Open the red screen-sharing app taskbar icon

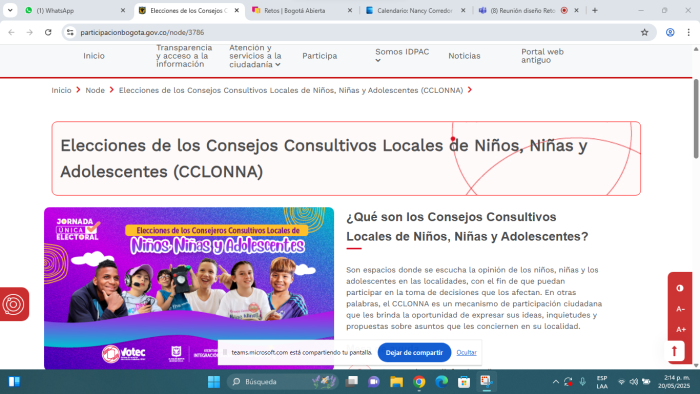486,382
